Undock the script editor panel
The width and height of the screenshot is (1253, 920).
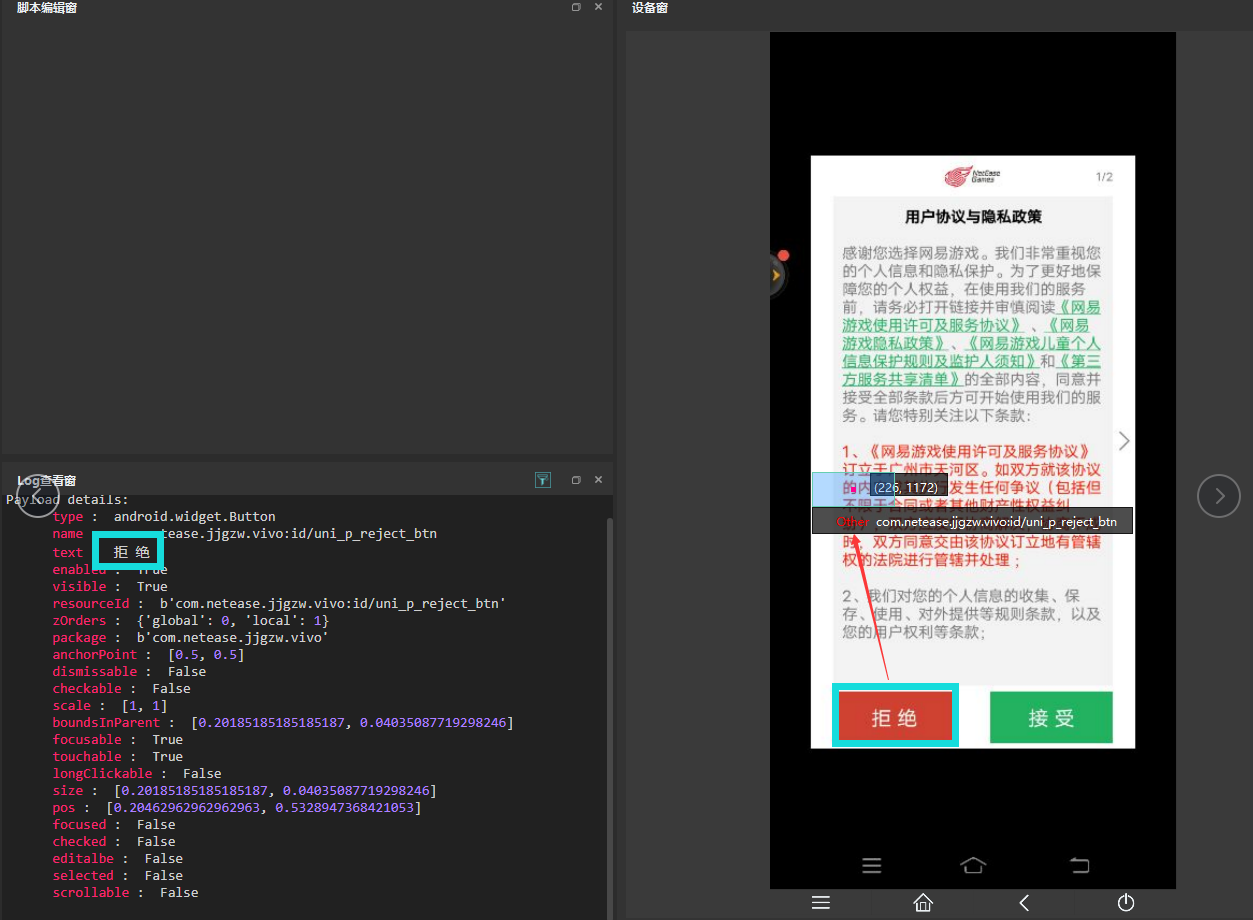[576, 7]
